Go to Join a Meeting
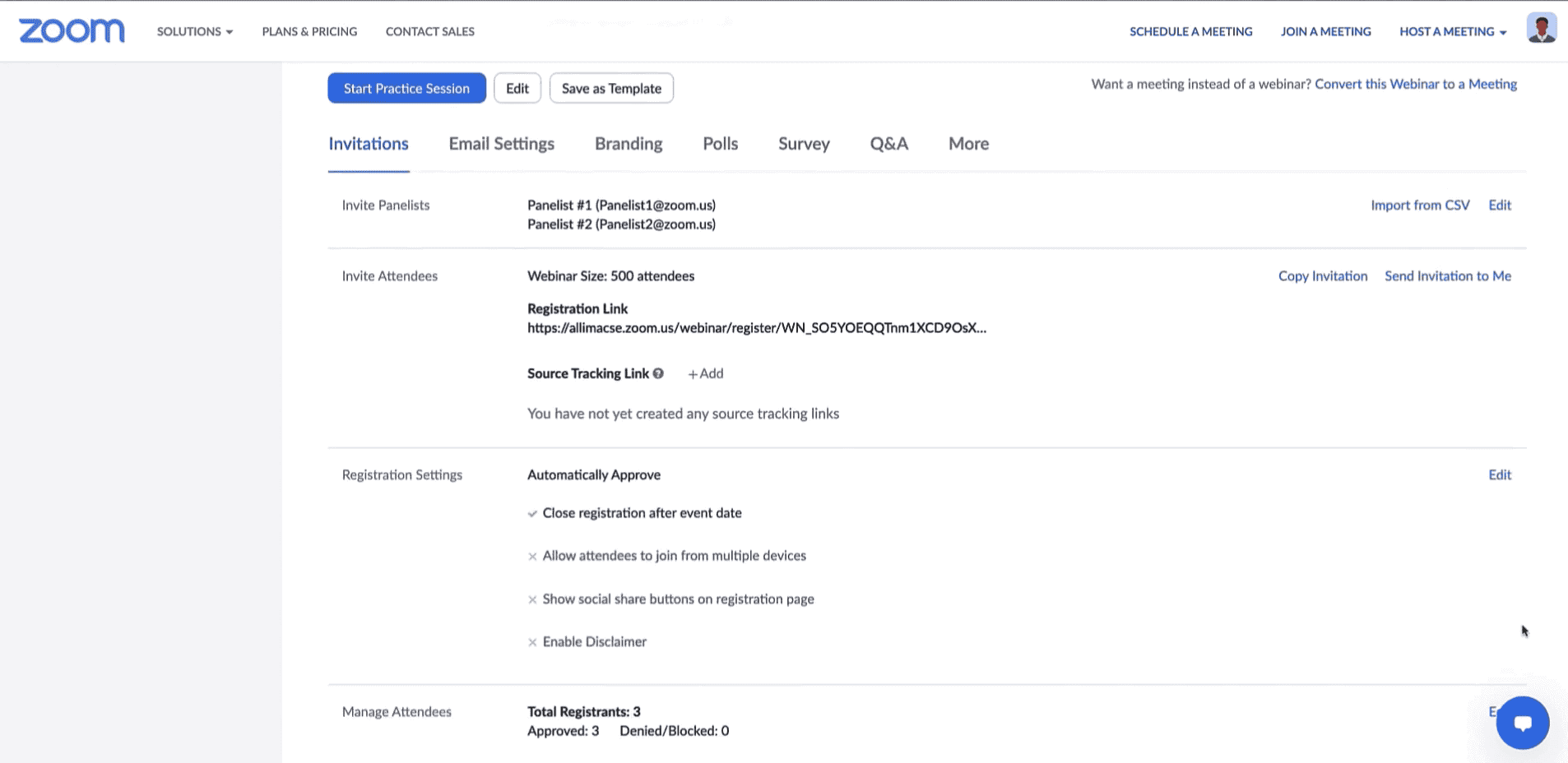This screenshot has width=1568, height=763. 1325,31
